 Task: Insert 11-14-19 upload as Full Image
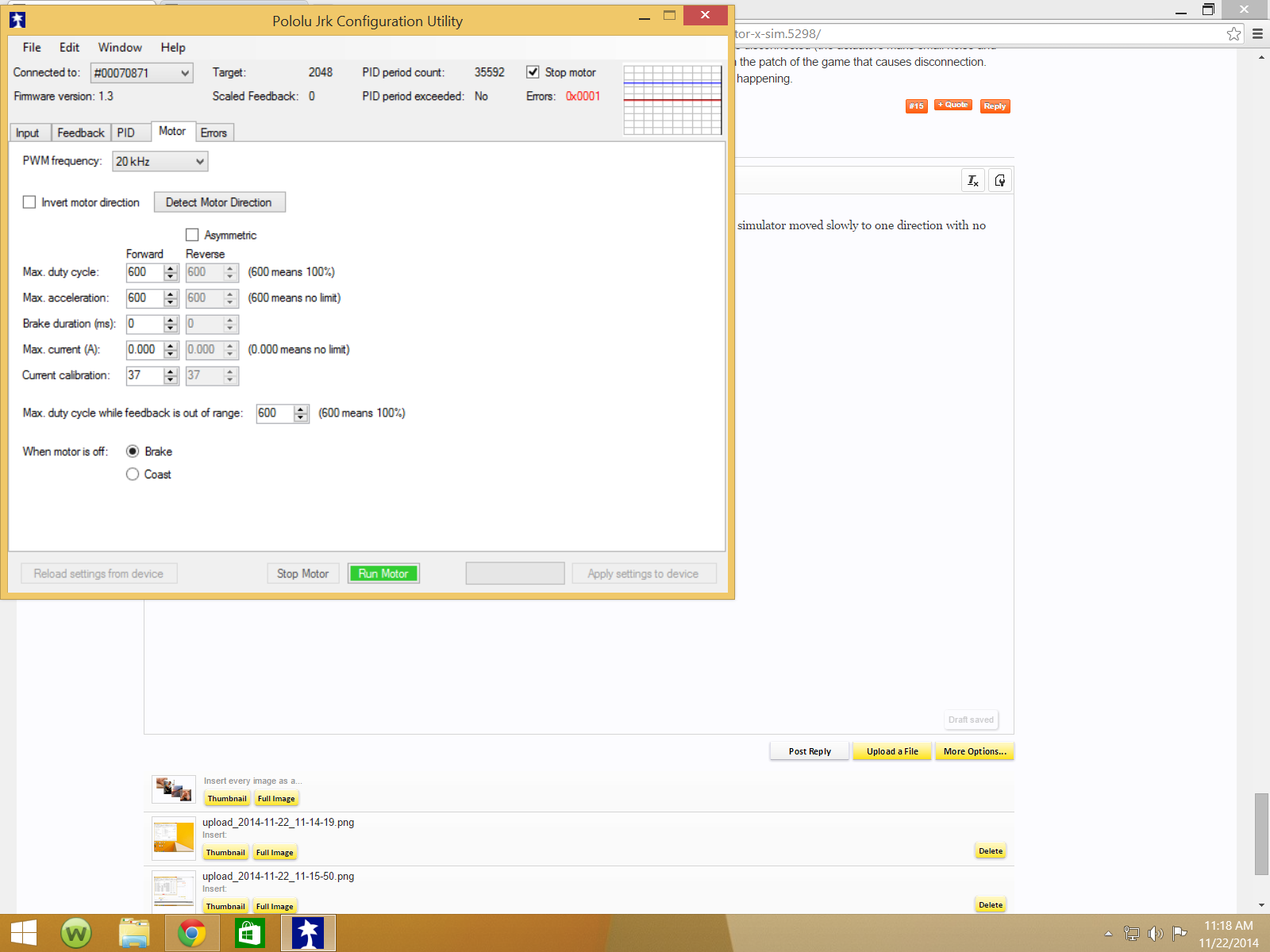275,853
